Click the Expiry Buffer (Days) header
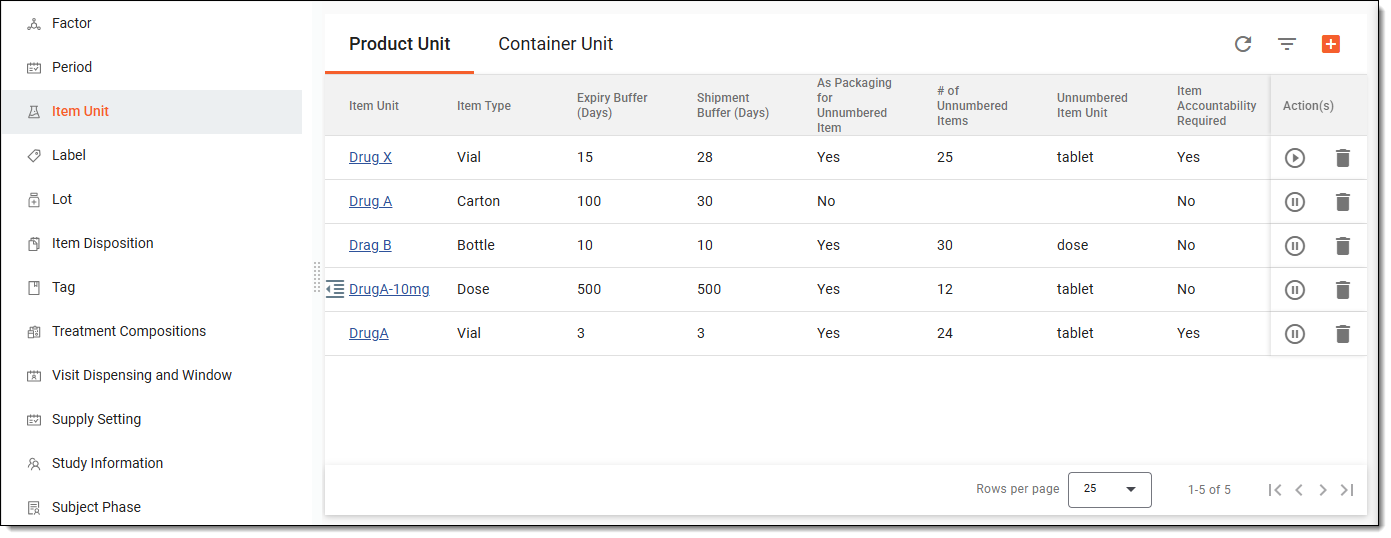The height and width of the screenshot is (538, 1391). pyautogui.click(x=612, y=105)
